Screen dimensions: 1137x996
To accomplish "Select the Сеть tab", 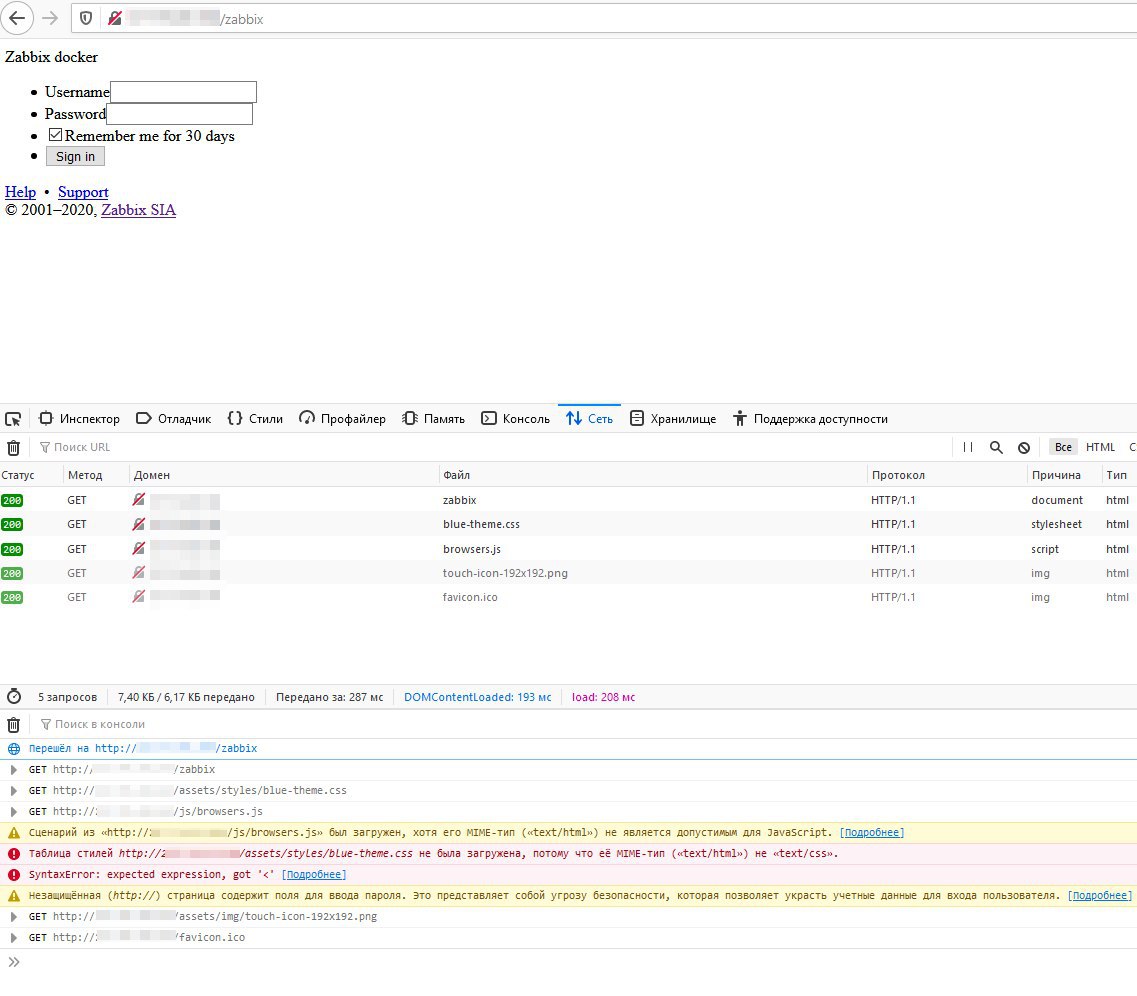I will 590,419.
